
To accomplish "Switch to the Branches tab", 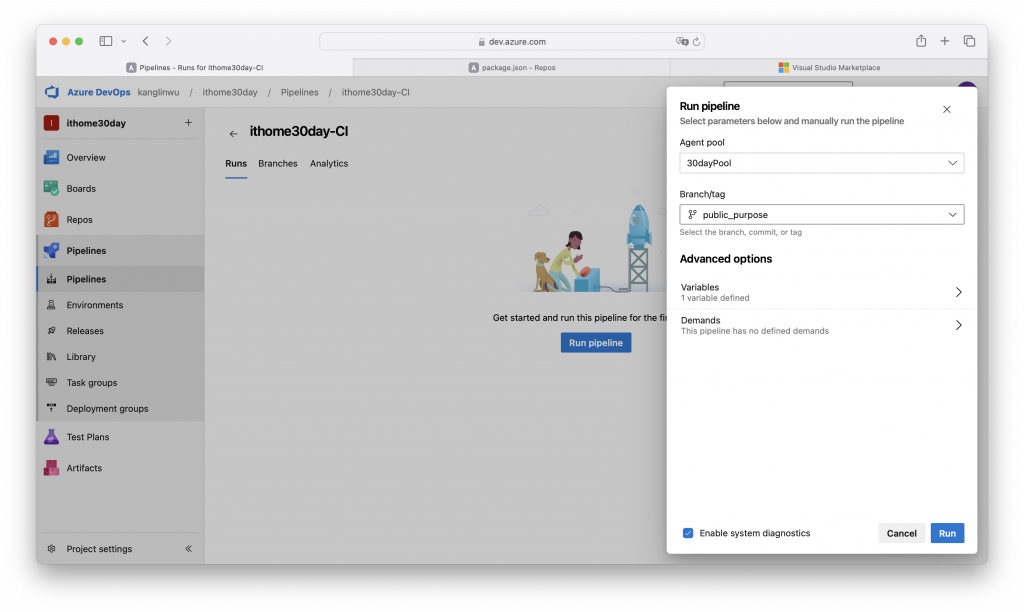I will click(278, 163).
